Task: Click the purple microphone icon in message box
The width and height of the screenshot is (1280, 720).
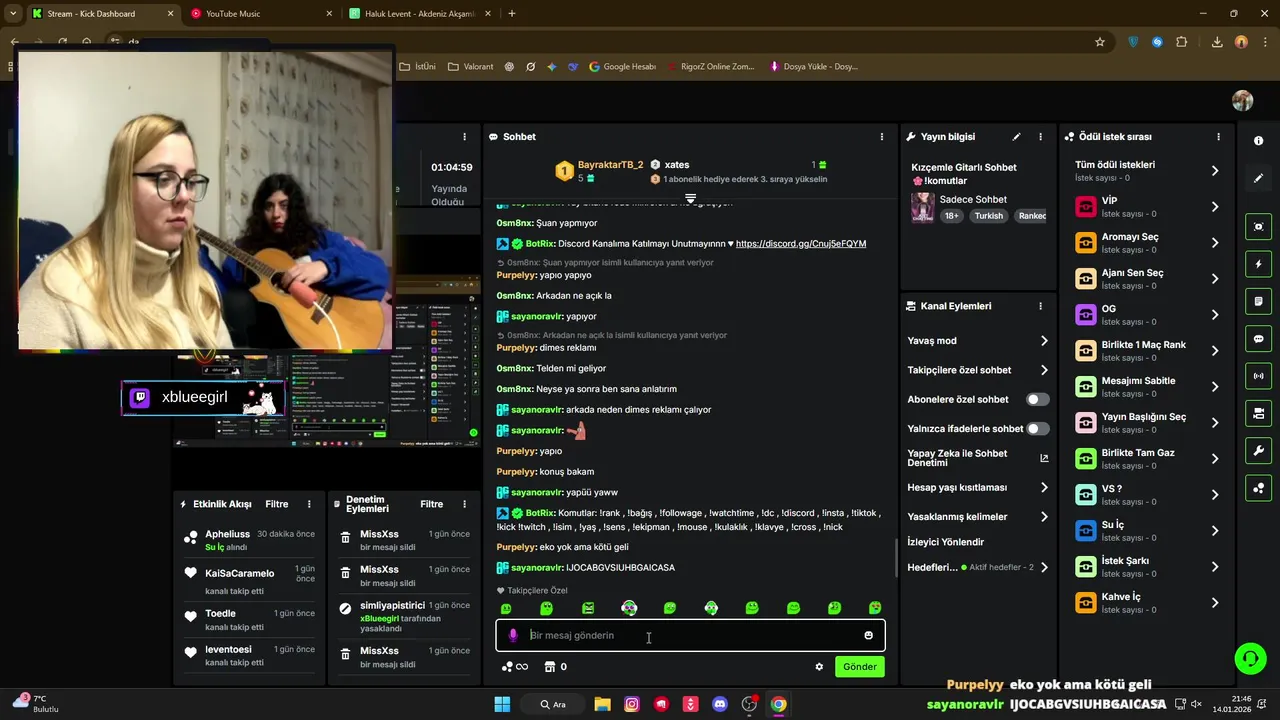Action: (513, 635)
